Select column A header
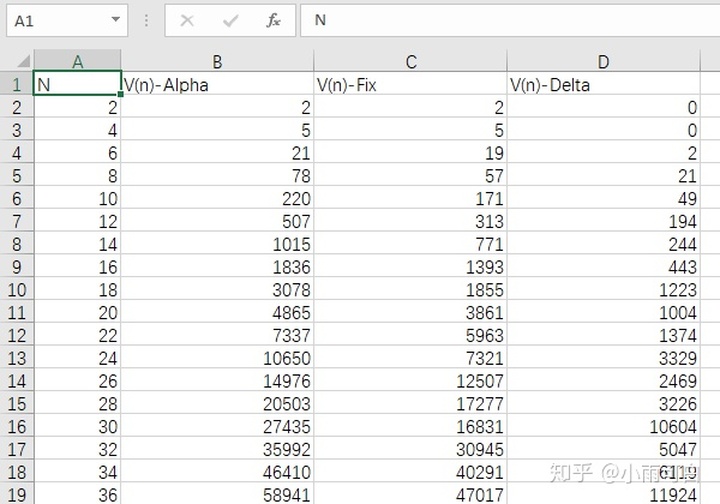Viewport: 720px width, 504px height. 78,61
